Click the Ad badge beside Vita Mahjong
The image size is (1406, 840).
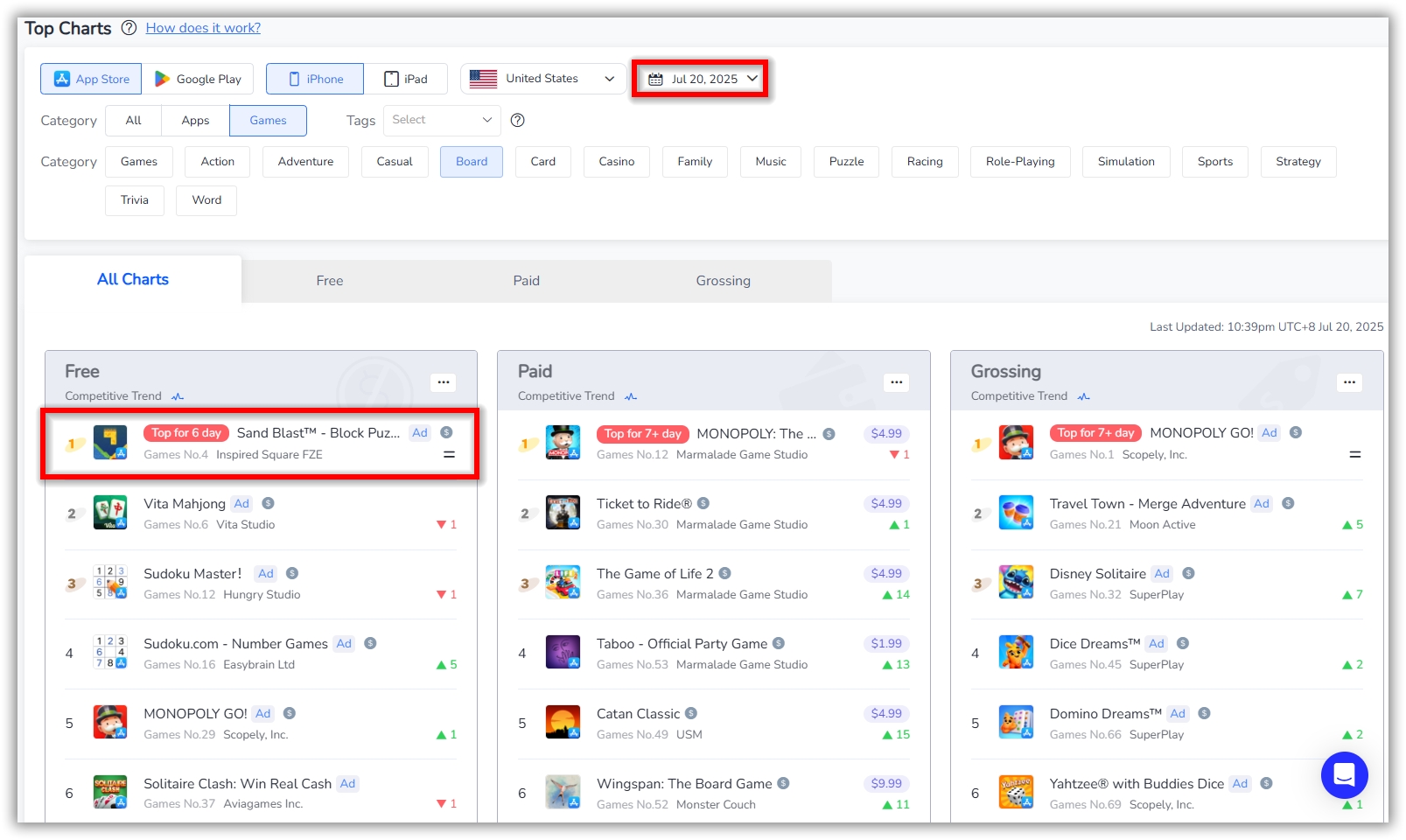242,504
